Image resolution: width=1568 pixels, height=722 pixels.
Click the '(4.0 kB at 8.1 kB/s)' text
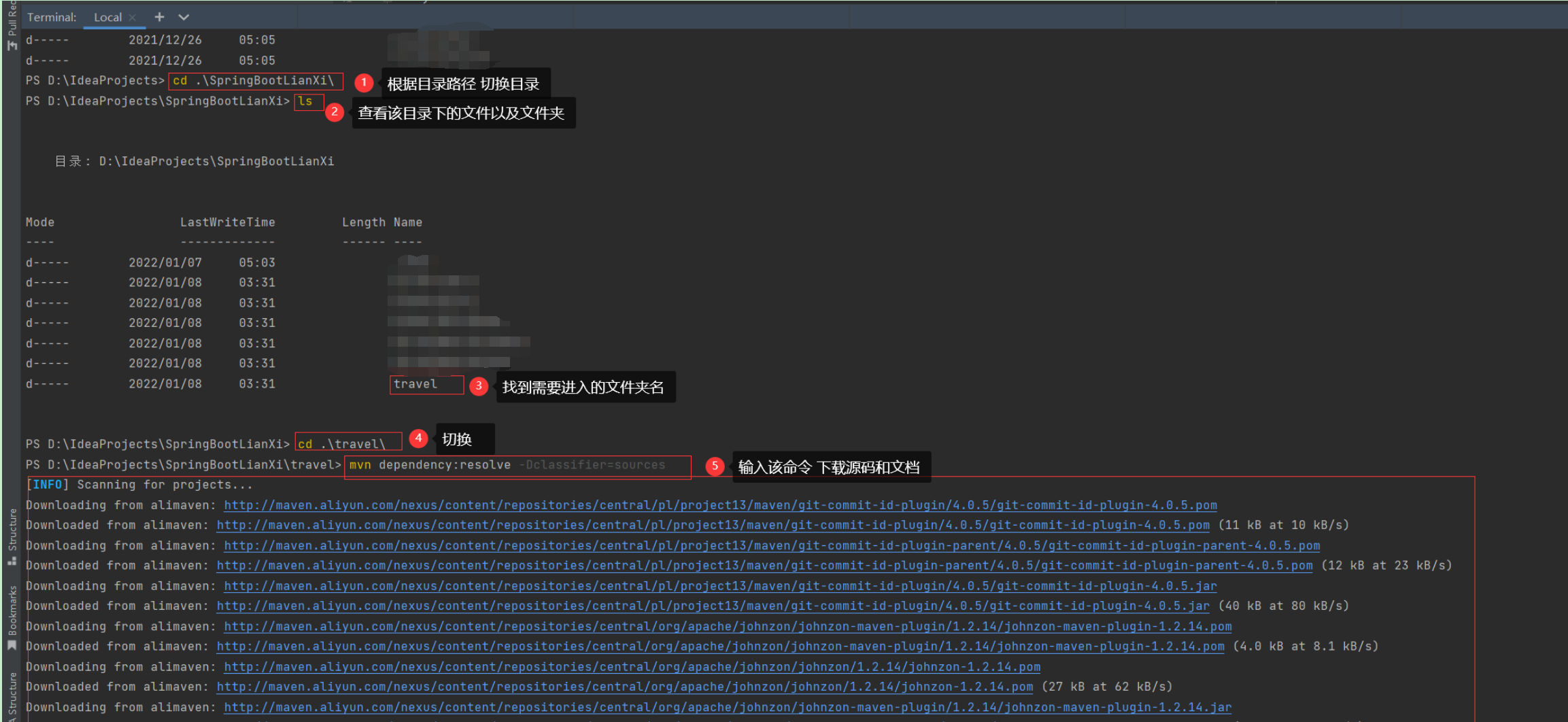pos(1306,646)
